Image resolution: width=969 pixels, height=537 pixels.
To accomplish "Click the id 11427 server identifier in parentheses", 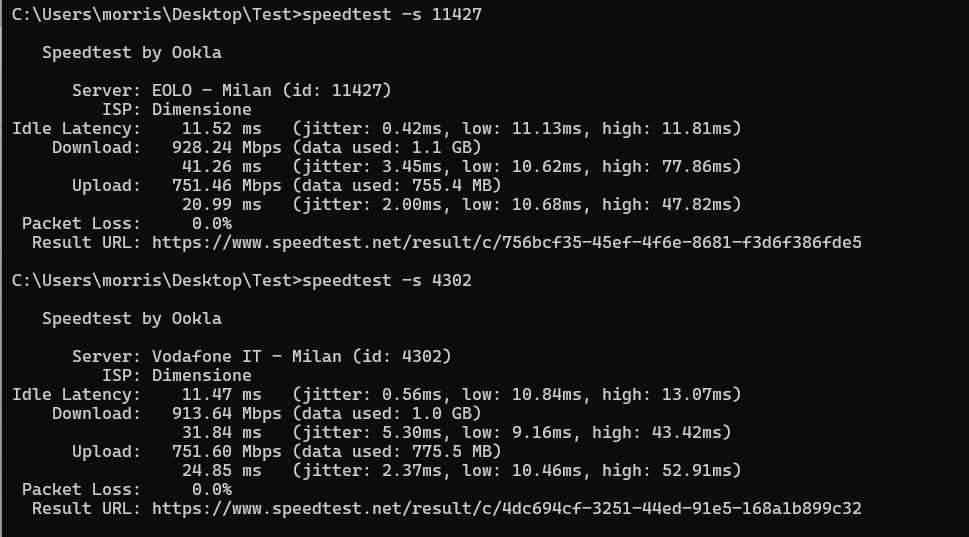I will click(337, 90).
